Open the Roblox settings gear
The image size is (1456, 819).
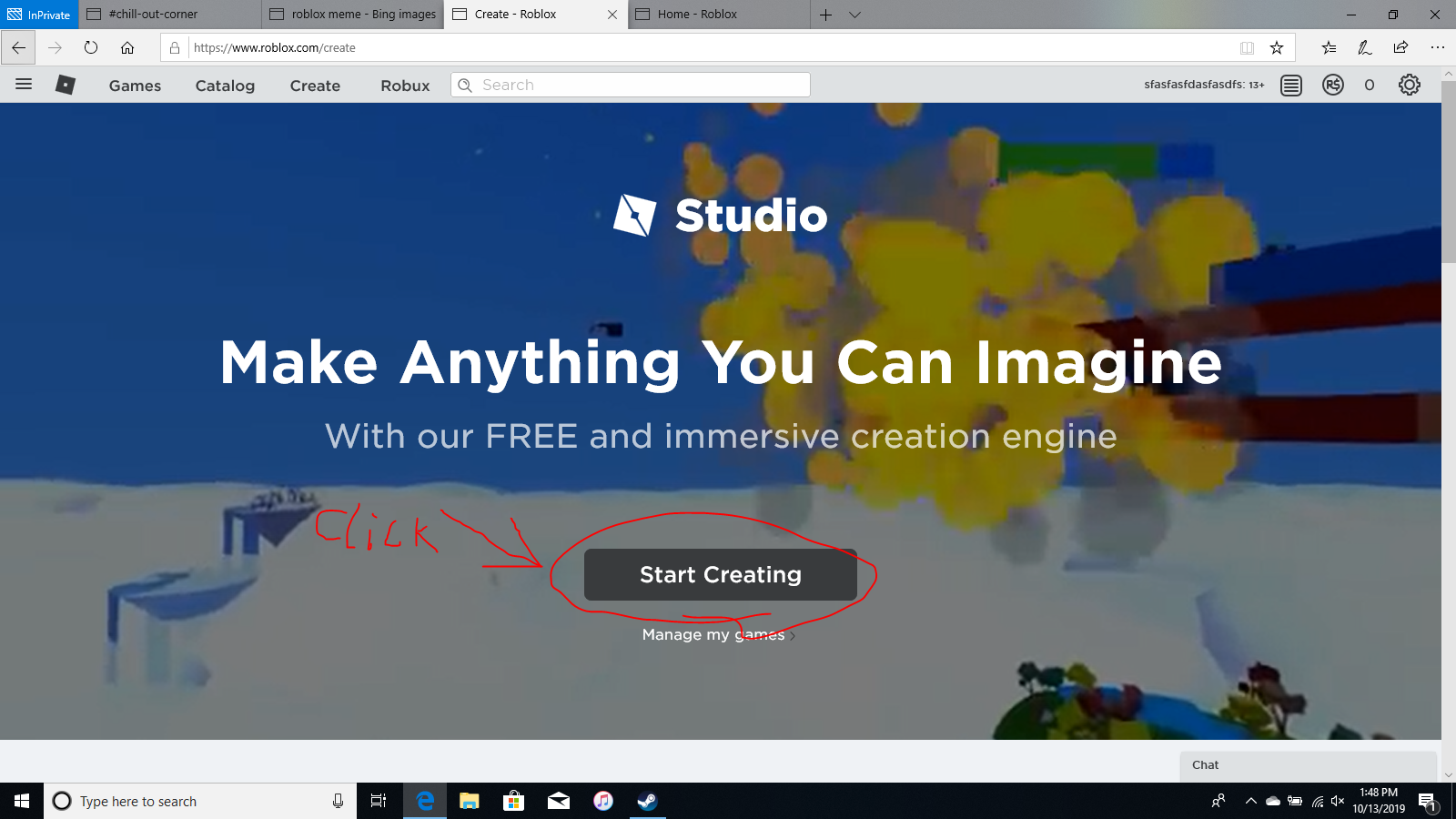coord(1409,86)
